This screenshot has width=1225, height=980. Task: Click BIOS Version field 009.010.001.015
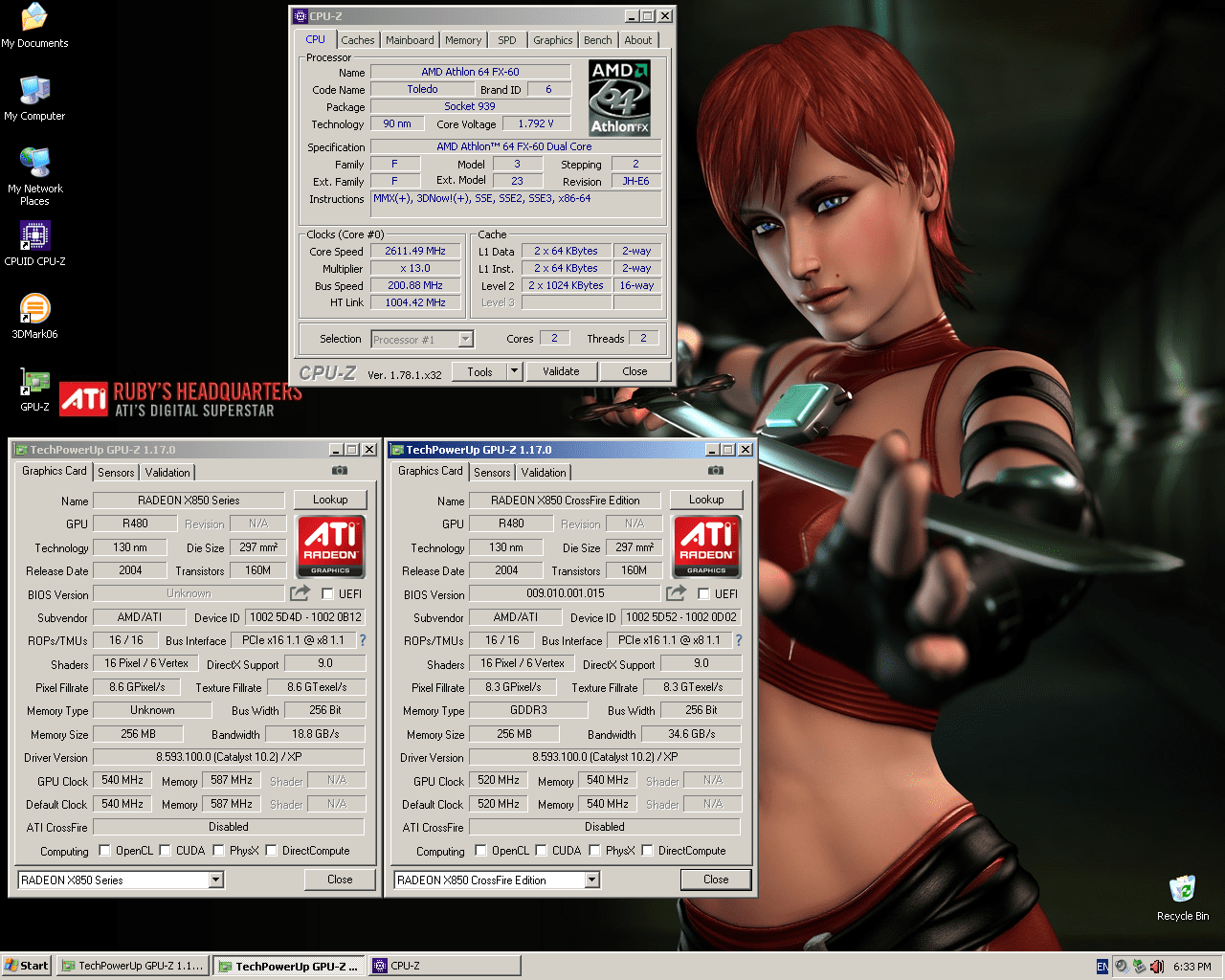point(565,593)
